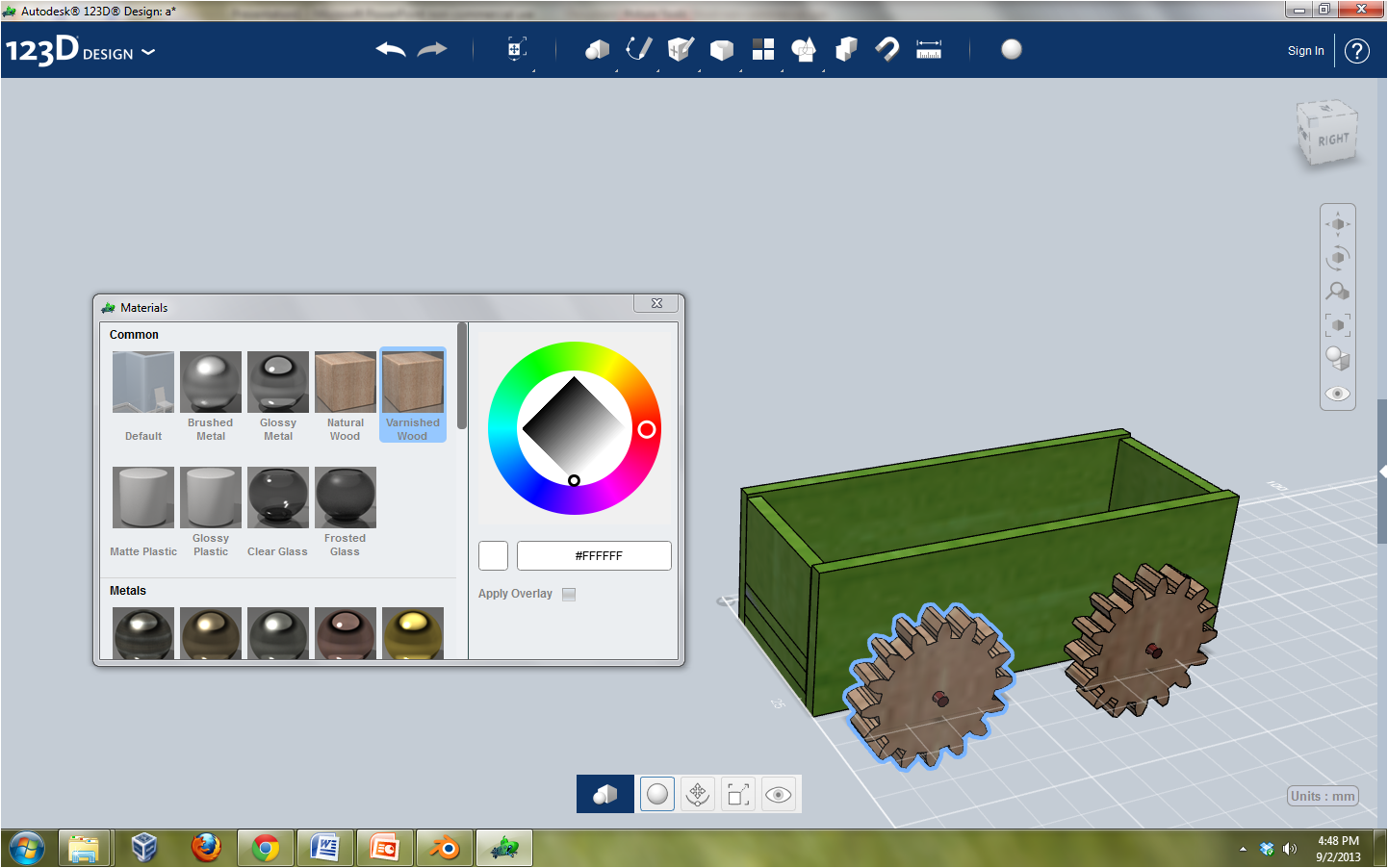Click the Sign In link

1306,51
